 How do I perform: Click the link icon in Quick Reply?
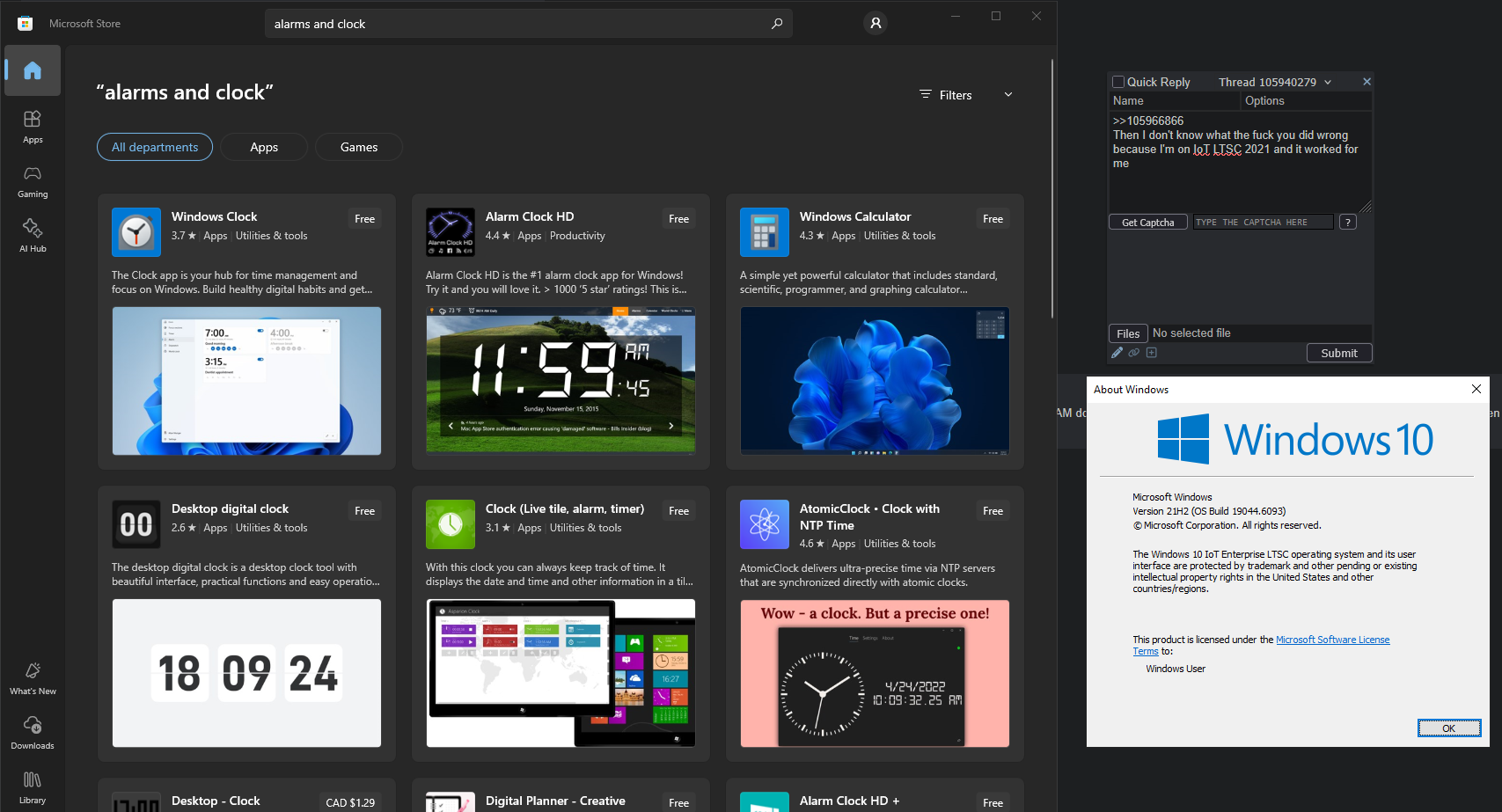point(1134,353)
